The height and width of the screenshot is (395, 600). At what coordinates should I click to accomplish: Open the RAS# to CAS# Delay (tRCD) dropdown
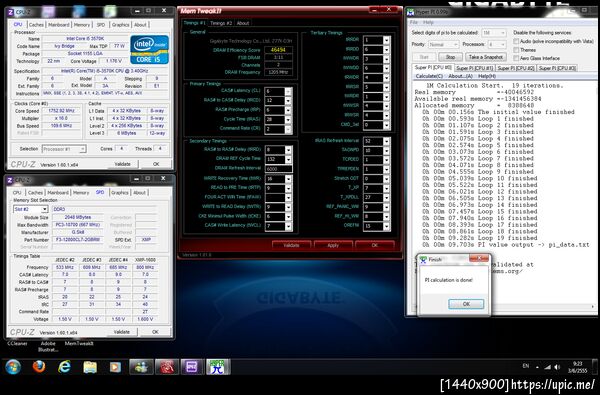[288, 101]
